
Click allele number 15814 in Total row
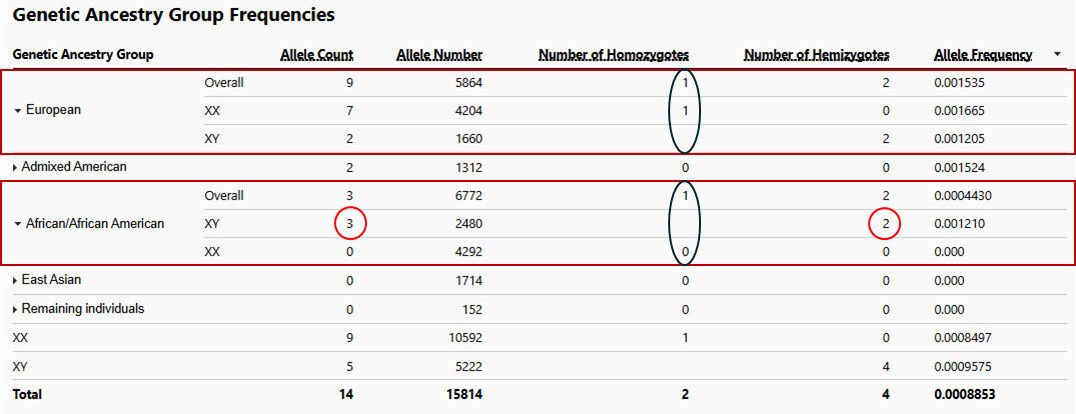click(x=463, y=395)
